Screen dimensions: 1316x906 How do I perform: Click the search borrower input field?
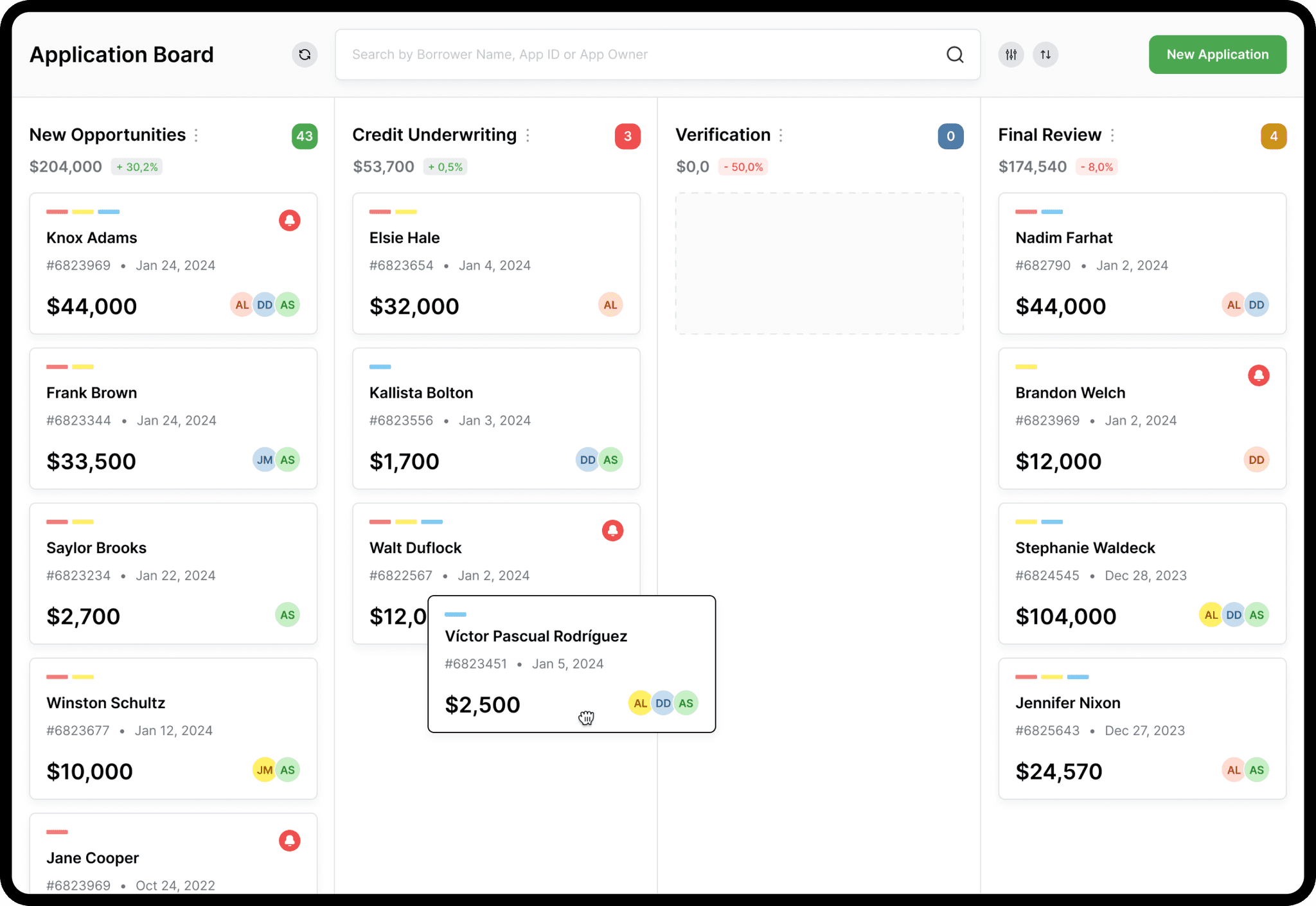coord(643,55)
